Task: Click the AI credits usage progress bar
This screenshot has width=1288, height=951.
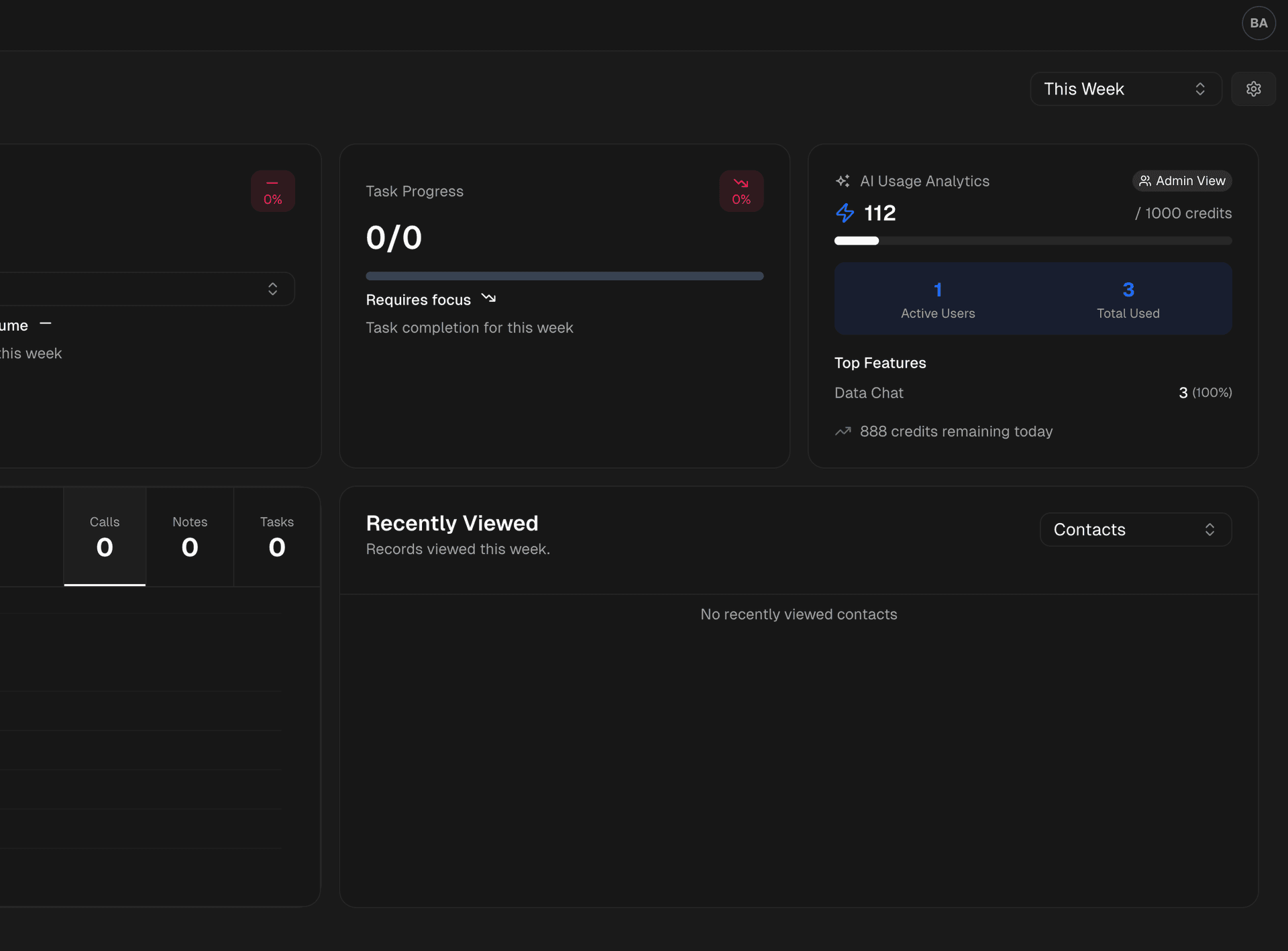Action: [1032, 240]
